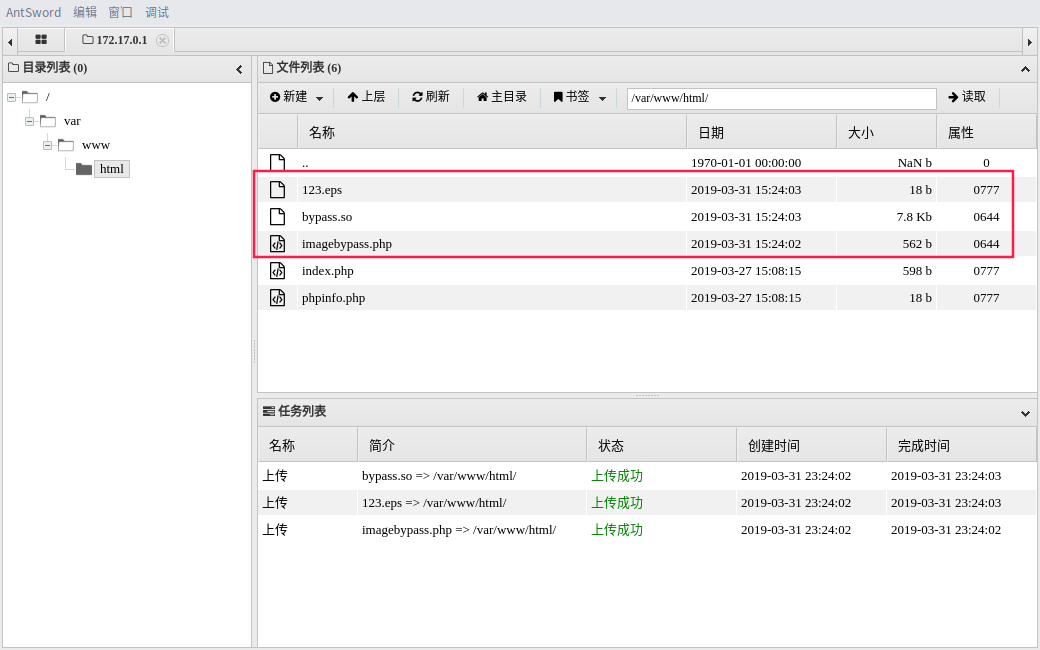Viewport: 1040px width, 650px height.
Task: Open the 编辑 menu
Action: [x=85, y=12]
